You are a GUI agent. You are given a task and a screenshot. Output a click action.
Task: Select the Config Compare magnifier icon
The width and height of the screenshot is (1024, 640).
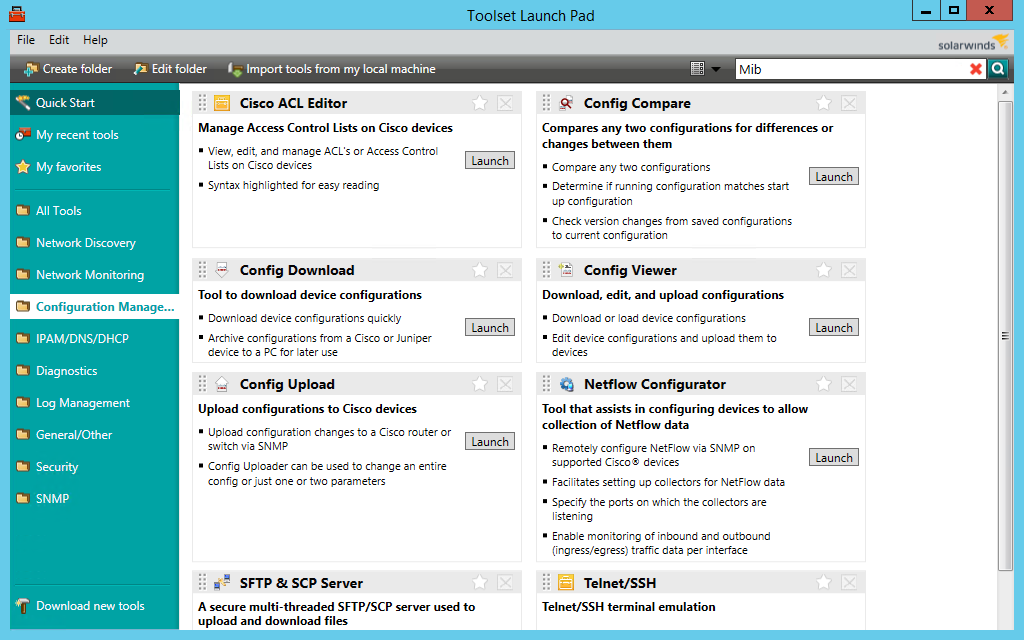coord(564,102)
